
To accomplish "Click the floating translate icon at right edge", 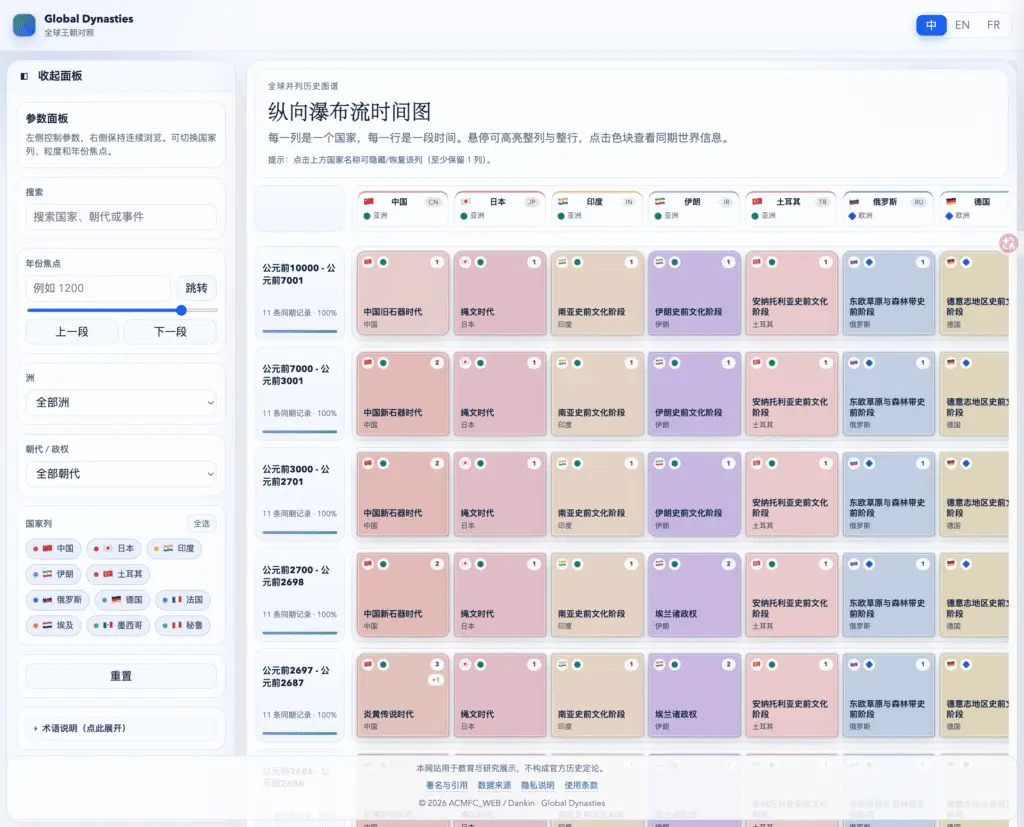I will click(x=1008, y=242).
